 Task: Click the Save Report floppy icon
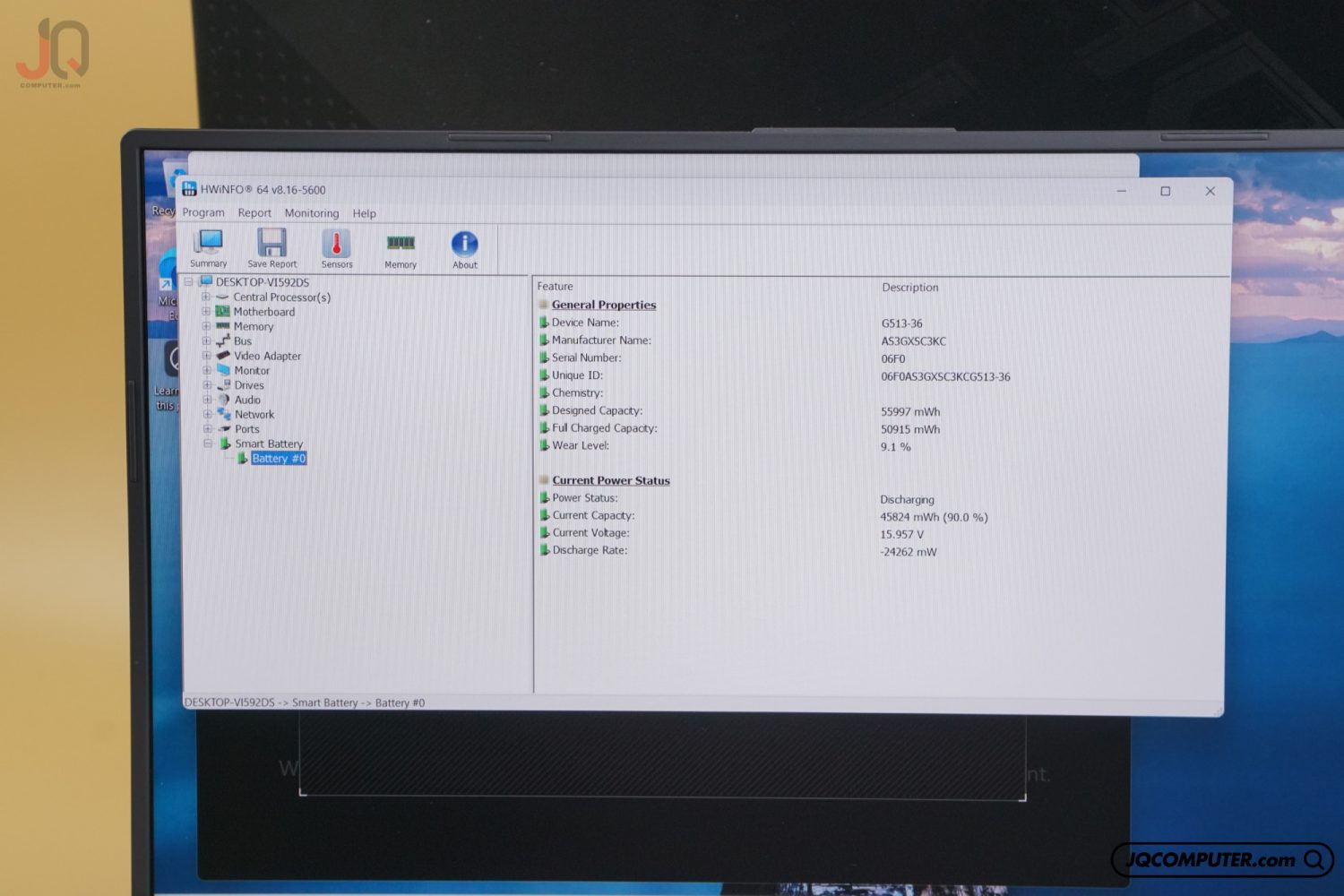pos(271,243)
